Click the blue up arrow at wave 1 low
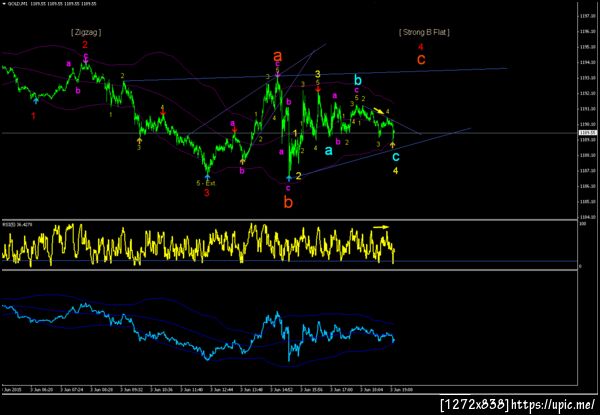 point(36,101)
